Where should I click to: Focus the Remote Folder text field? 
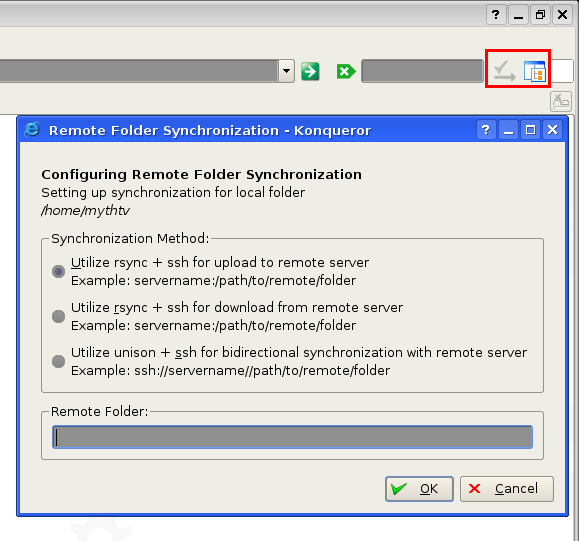coord(292,437)
